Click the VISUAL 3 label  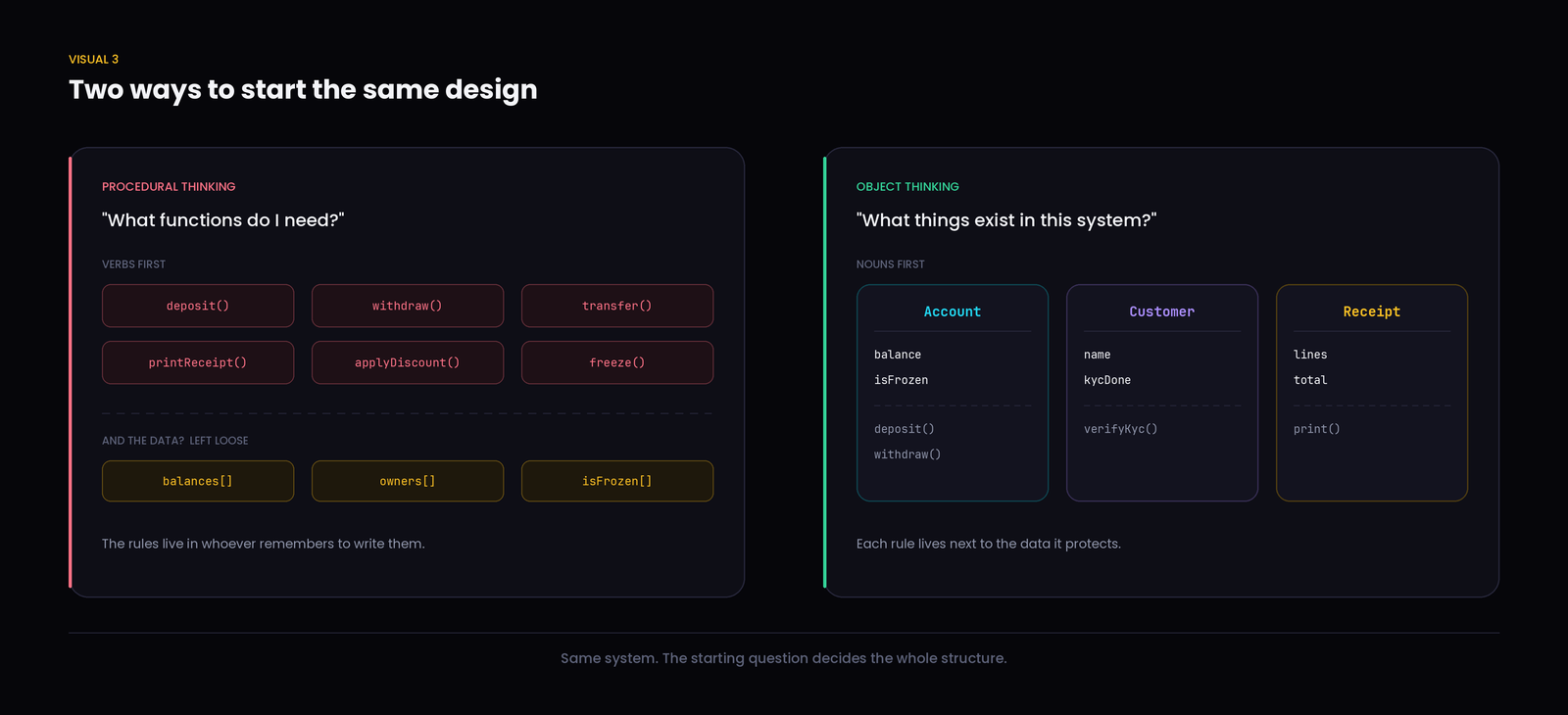(93, 59)
